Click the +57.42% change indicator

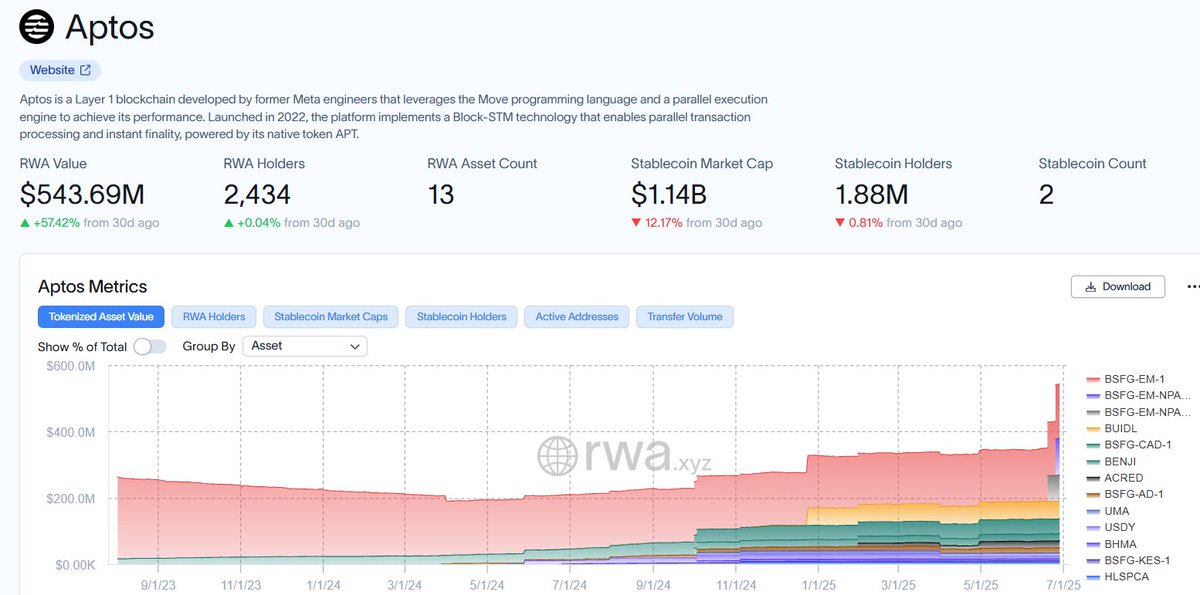click(50, 223)
